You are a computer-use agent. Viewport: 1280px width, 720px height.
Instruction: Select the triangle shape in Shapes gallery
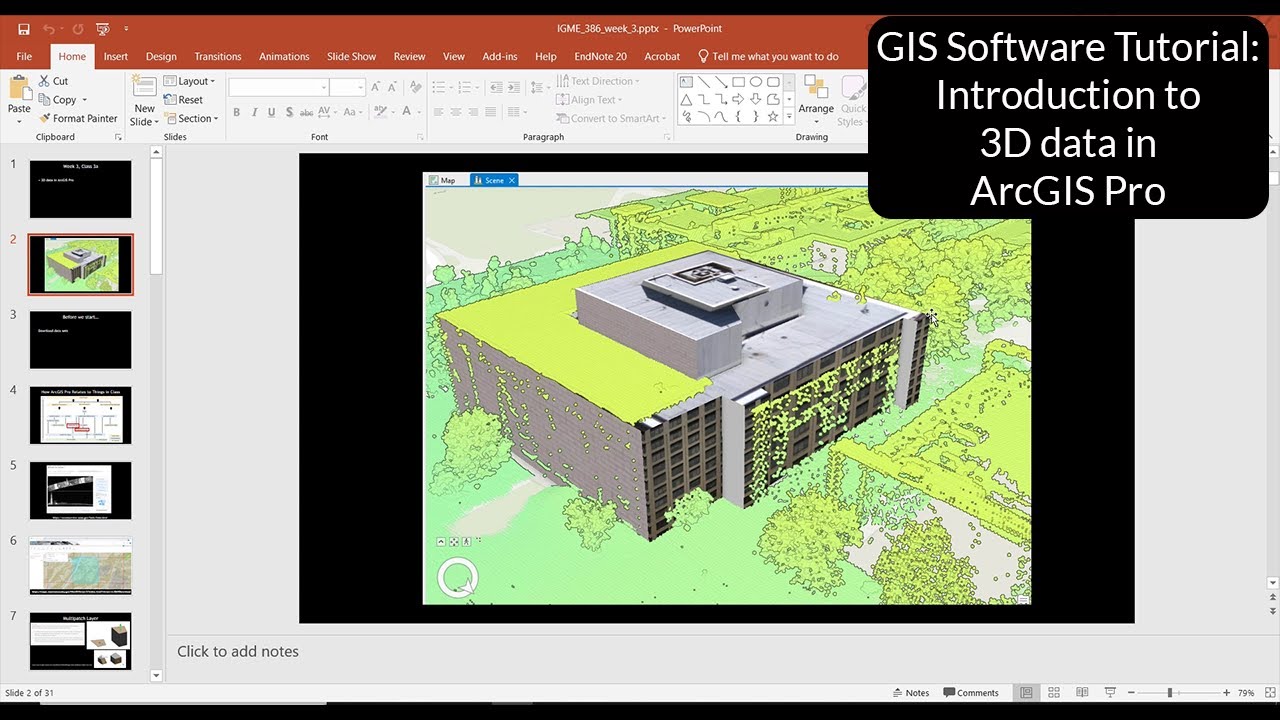pyautogui.click(x=686, y=99)
